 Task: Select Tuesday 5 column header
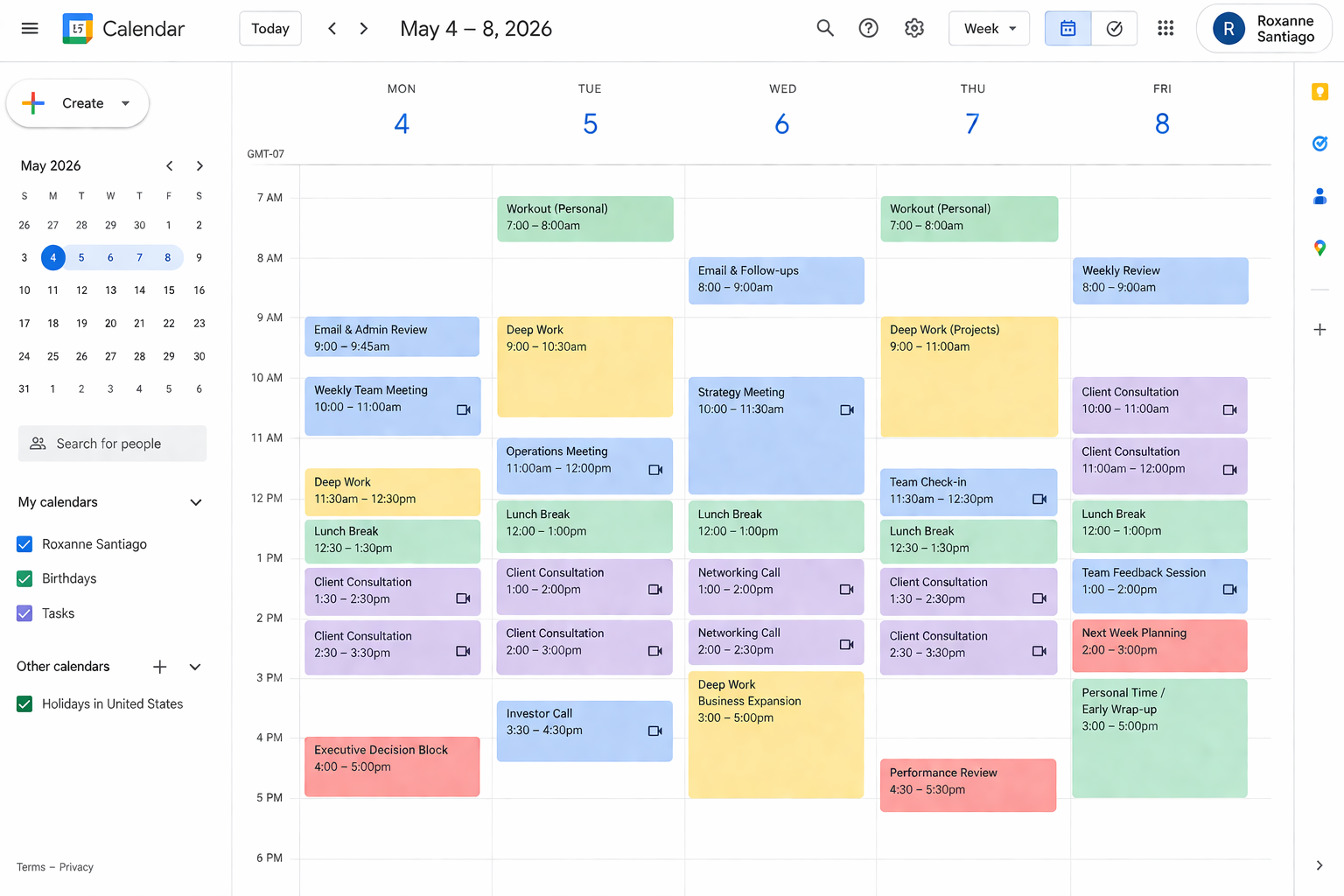tap(590, 124)
